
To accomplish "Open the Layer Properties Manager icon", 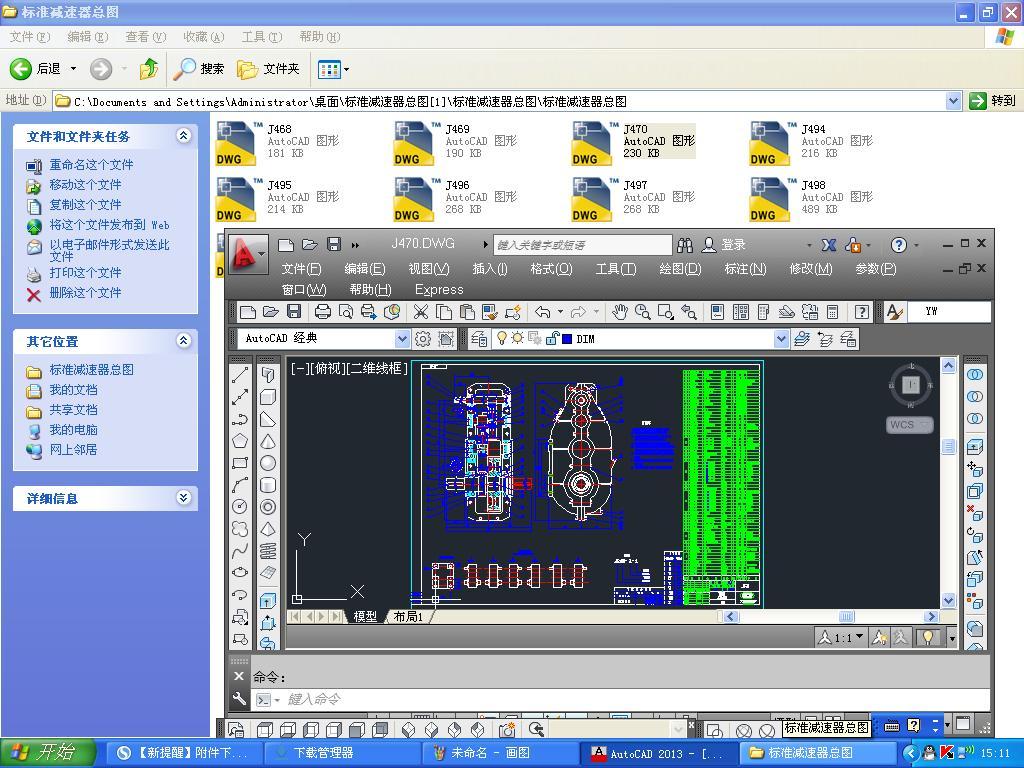I will click(x=479, y=339).
